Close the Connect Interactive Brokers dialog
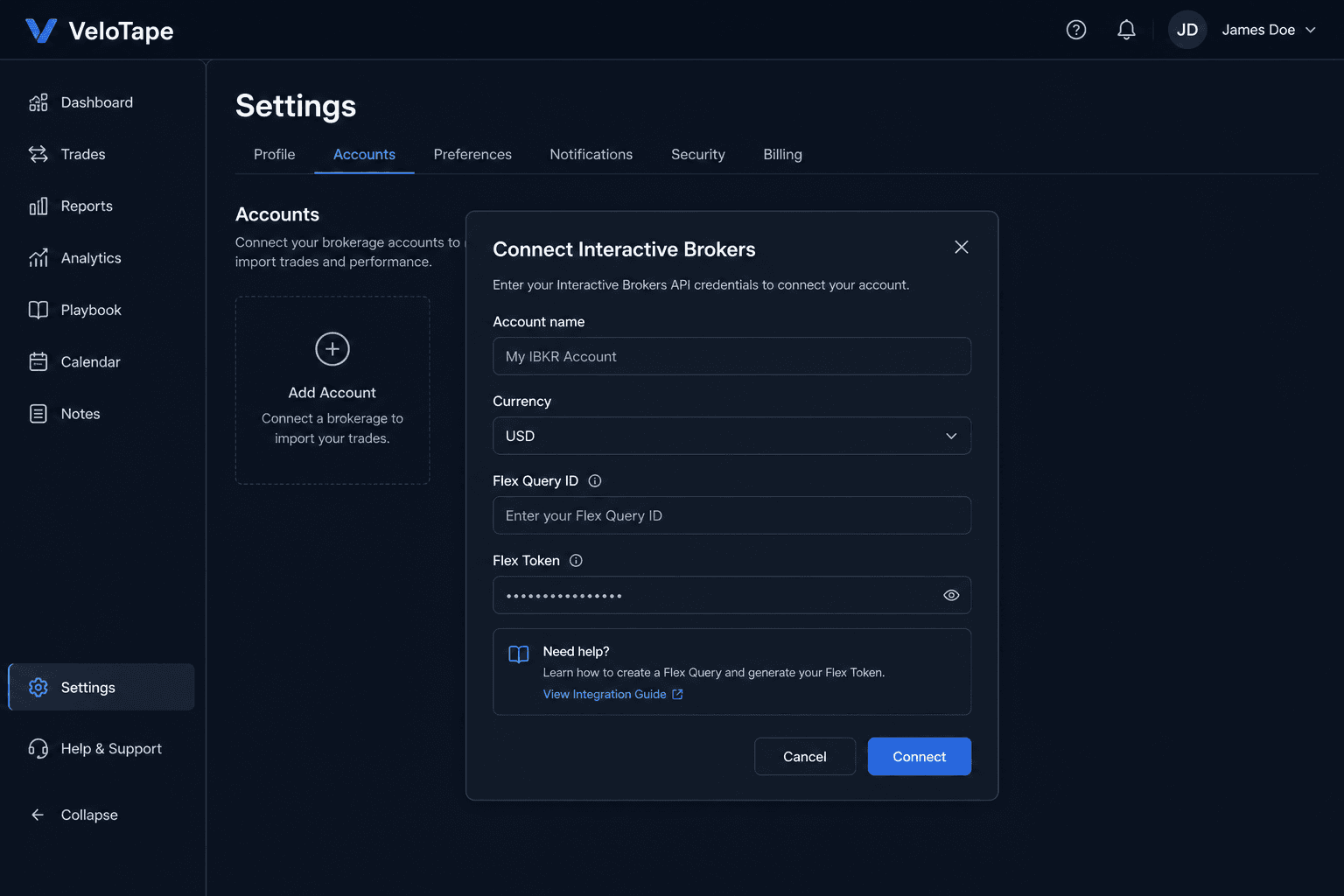Viewport: 1344px width, 896px height. [962, 248]
